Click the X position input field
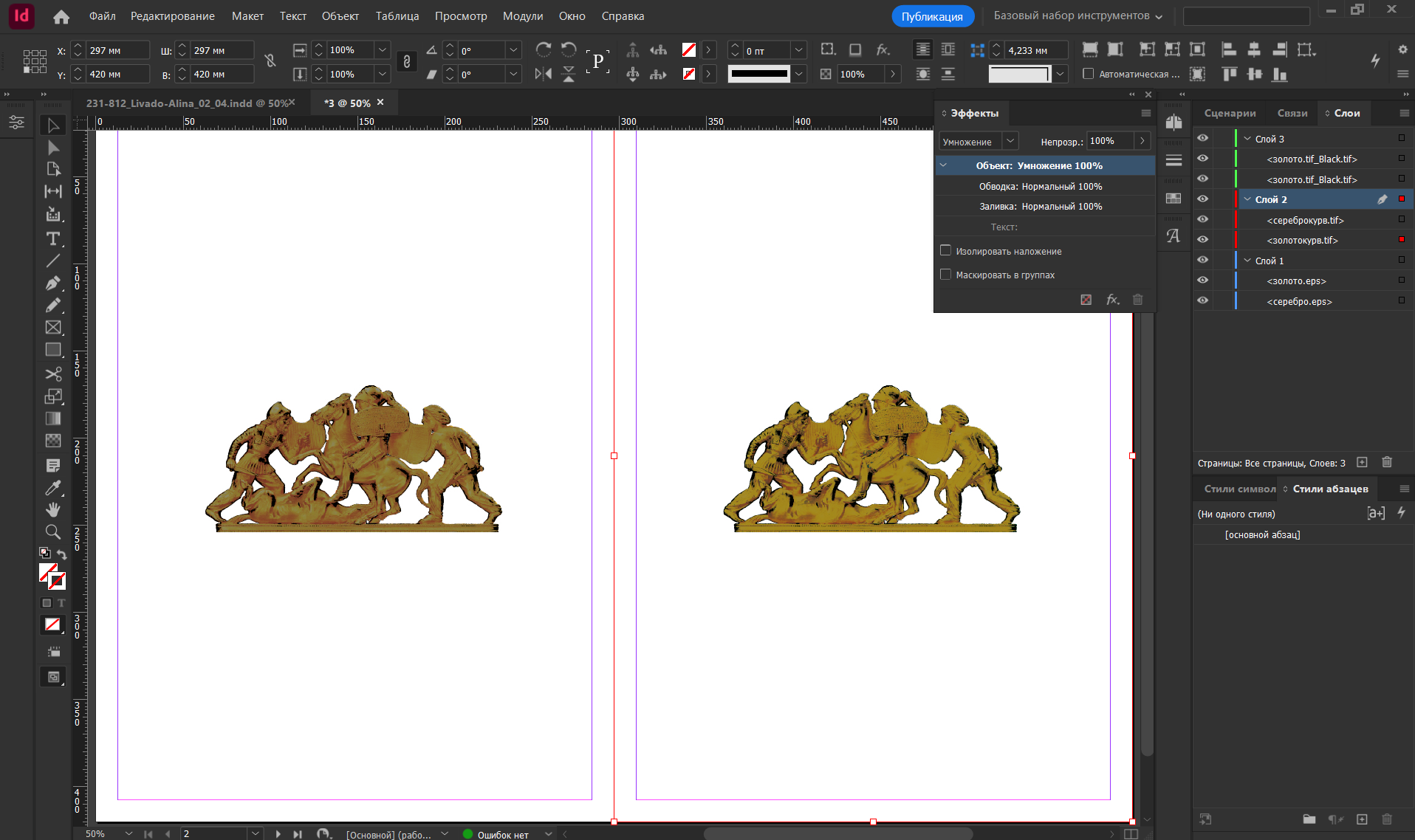This screenshot has height=840, width=1415. point(118,50)
